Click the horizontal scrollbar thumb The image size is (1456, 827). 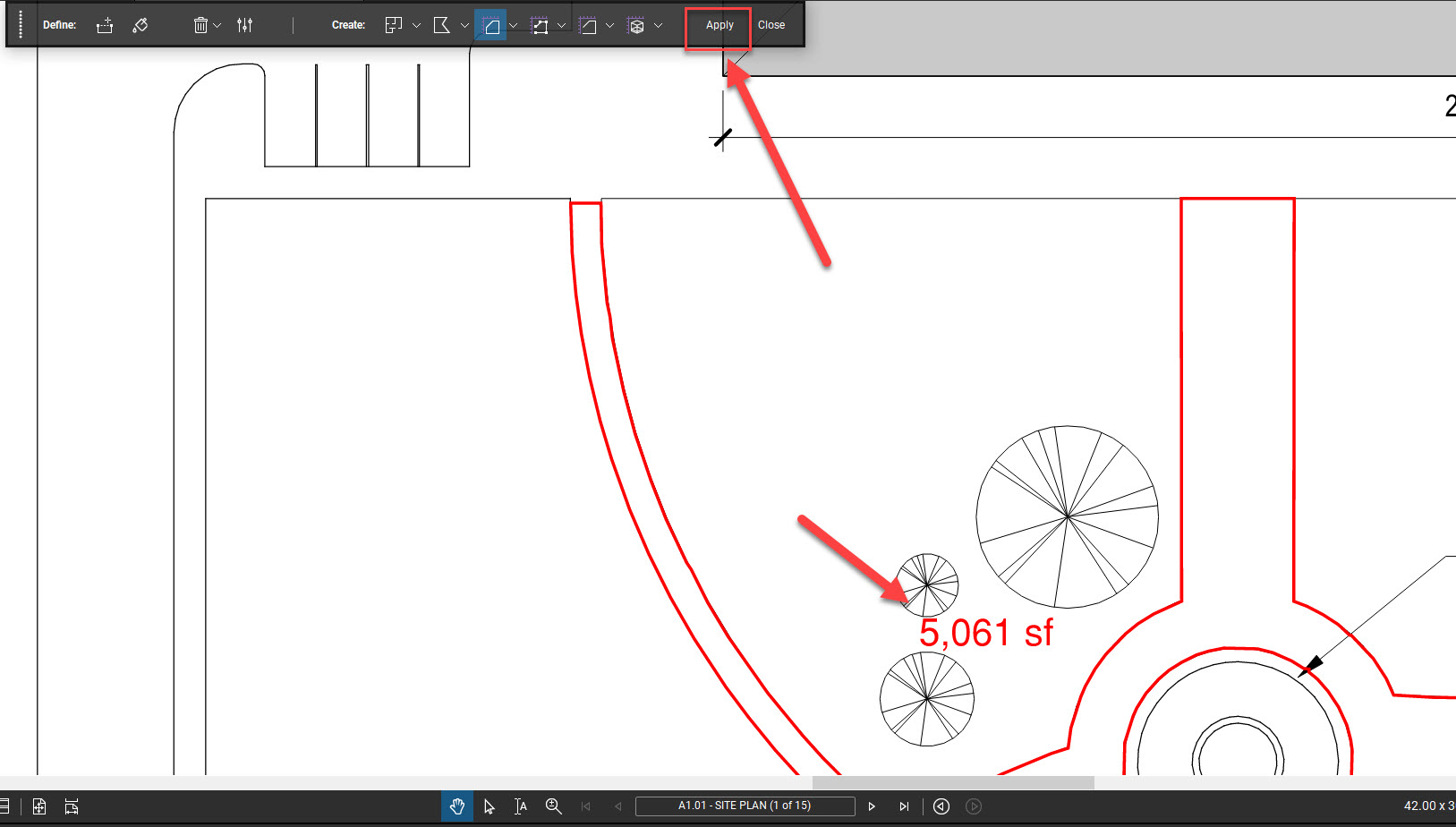point(953,782)
